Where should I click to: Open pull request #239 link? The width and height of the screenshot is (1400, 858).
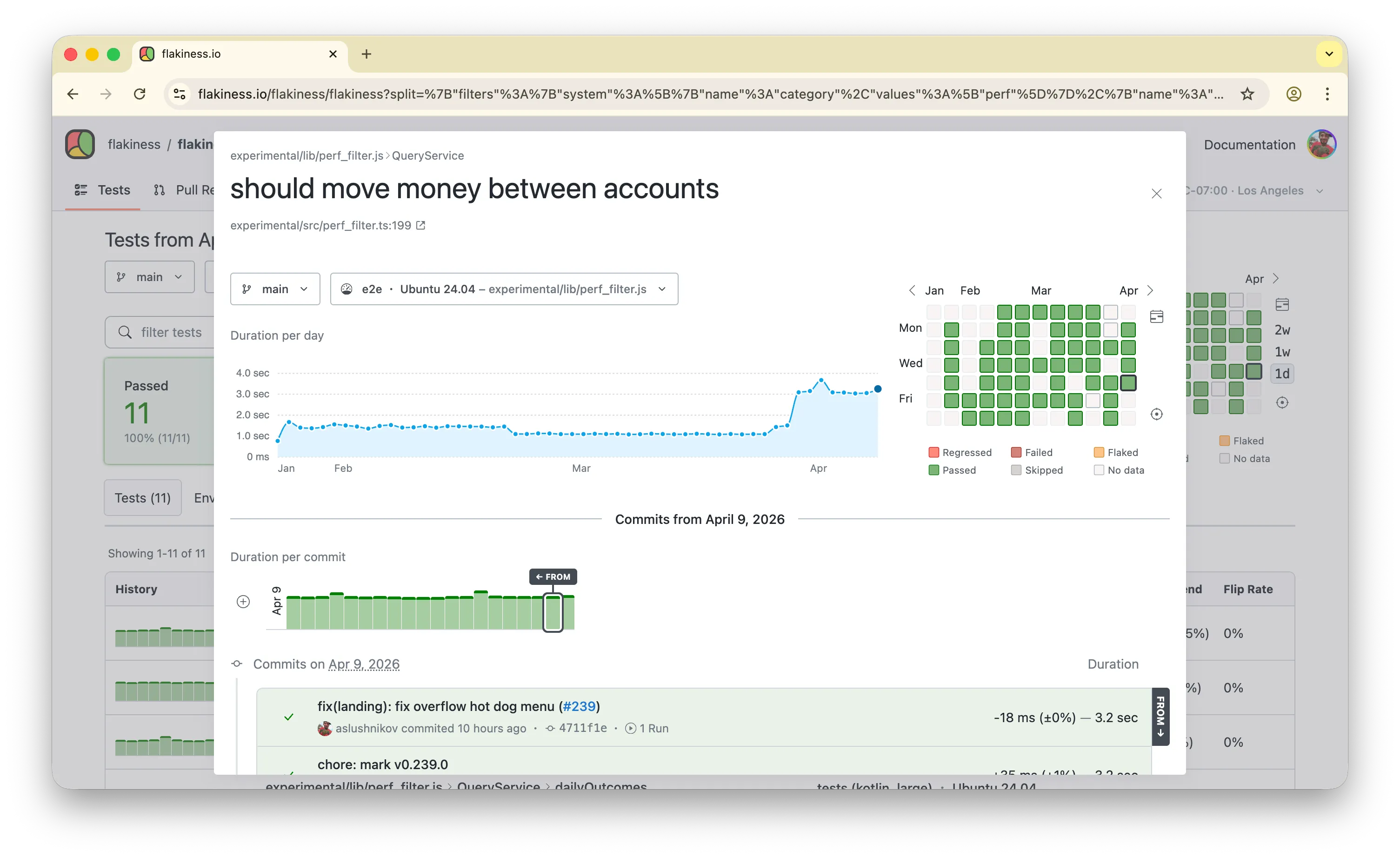(579, 706)
